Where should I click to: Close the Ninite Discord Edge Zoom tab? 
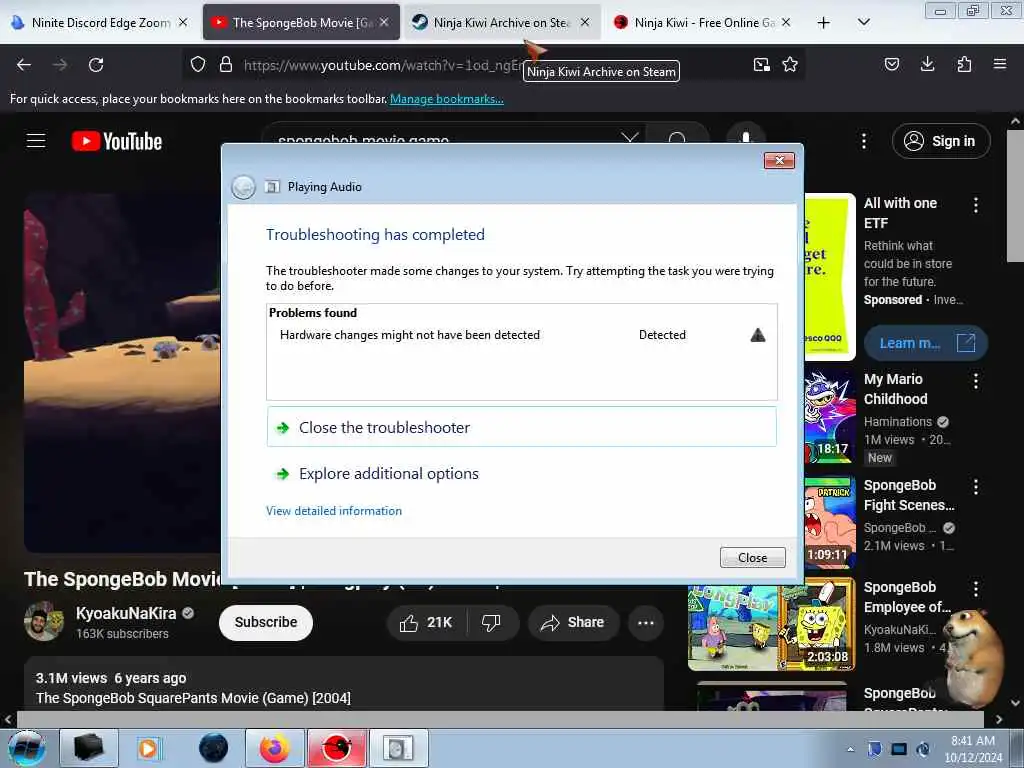click(184, 22)
